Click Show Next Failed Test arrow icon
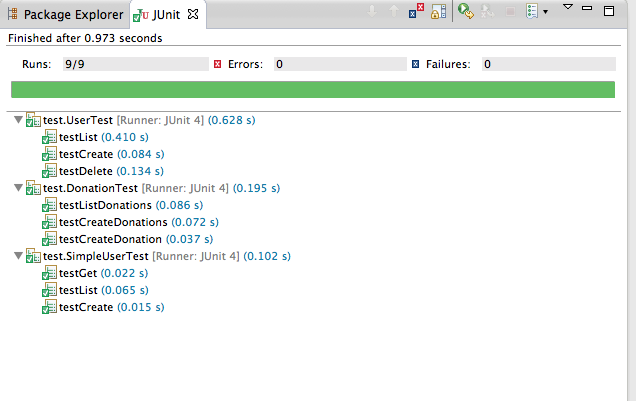636x401 pixels. pyautogui.click(x=372, y=11)
